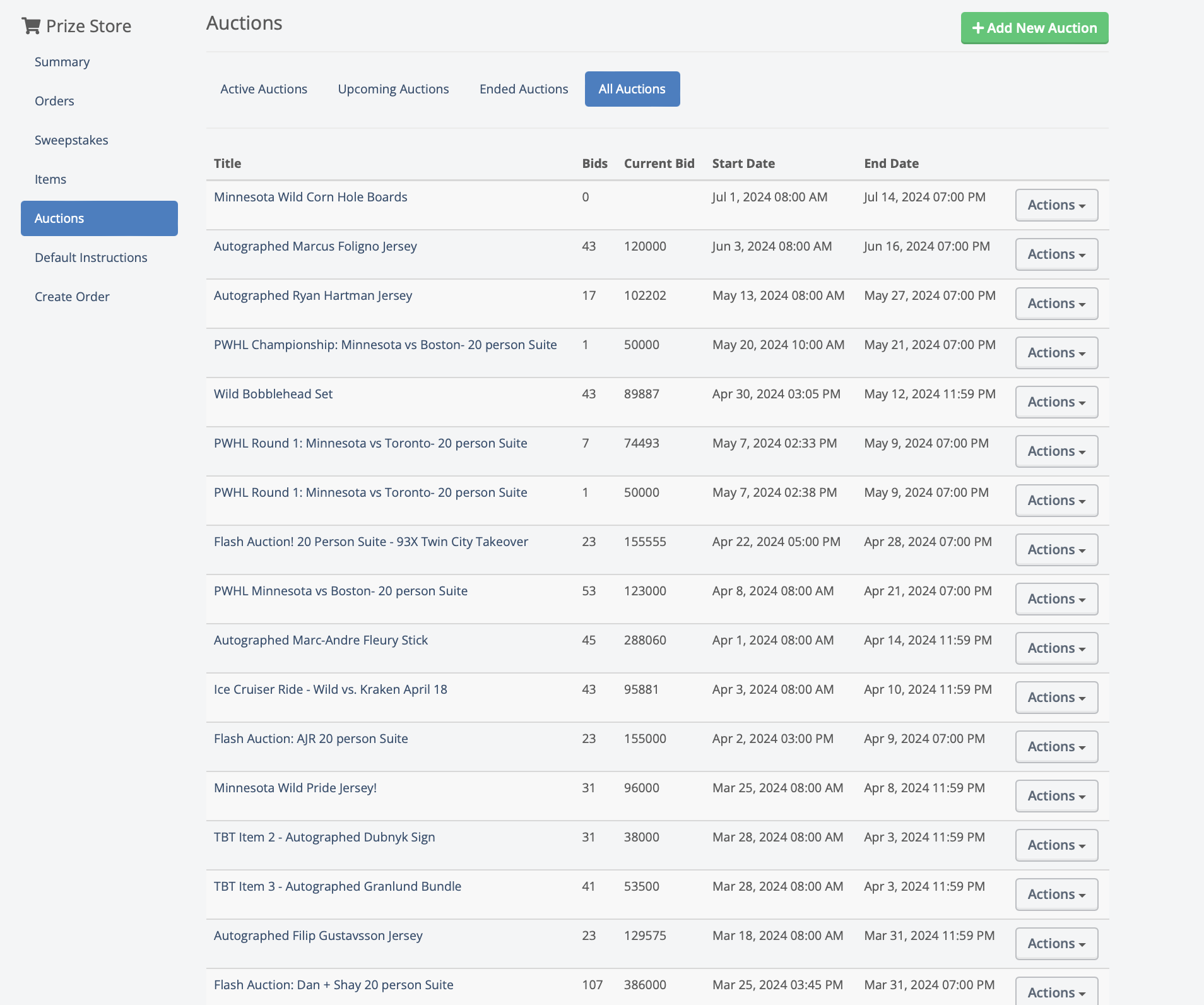Expand Actions for Autographed Marcus Foligno Jersey
1204x1005 pixels.
(x=1056, y=254)
